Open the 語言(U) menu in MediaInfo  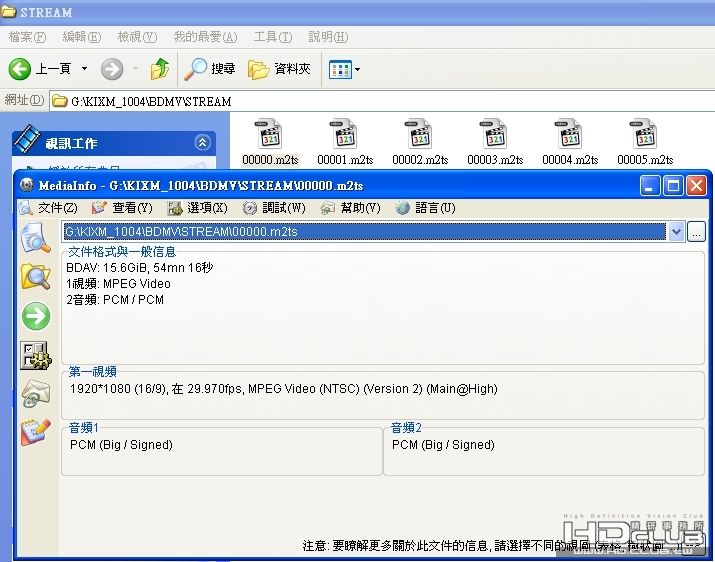(x=425, y=208)
